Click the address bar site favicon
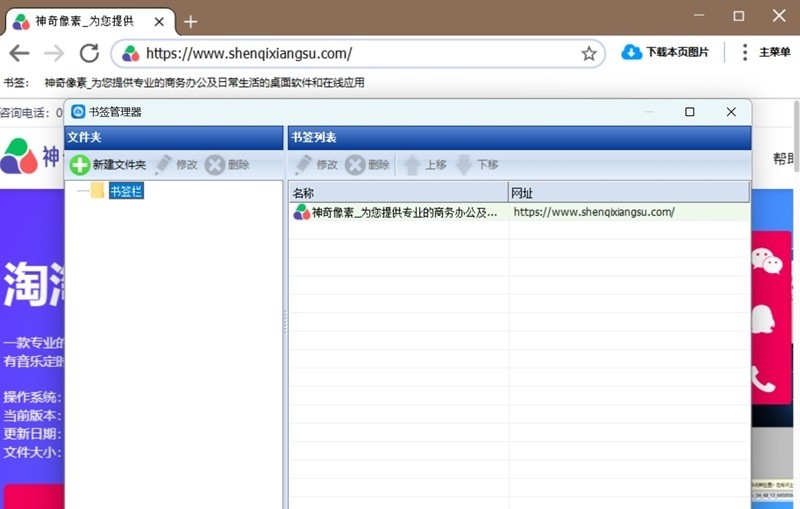800x509 pixels. [x=130, y=54]
